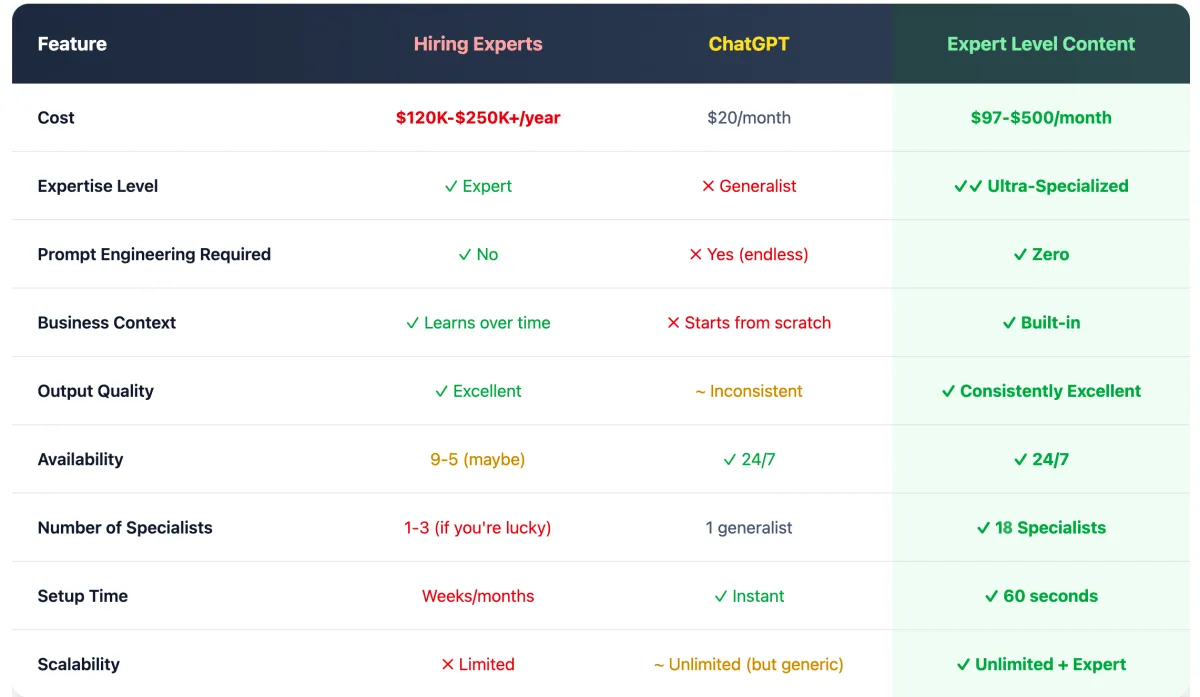Image resolution: width=1200 pixels, height=697 pixels.
Task: Click the green checkmark beside Expert
Action: [451, 186]
